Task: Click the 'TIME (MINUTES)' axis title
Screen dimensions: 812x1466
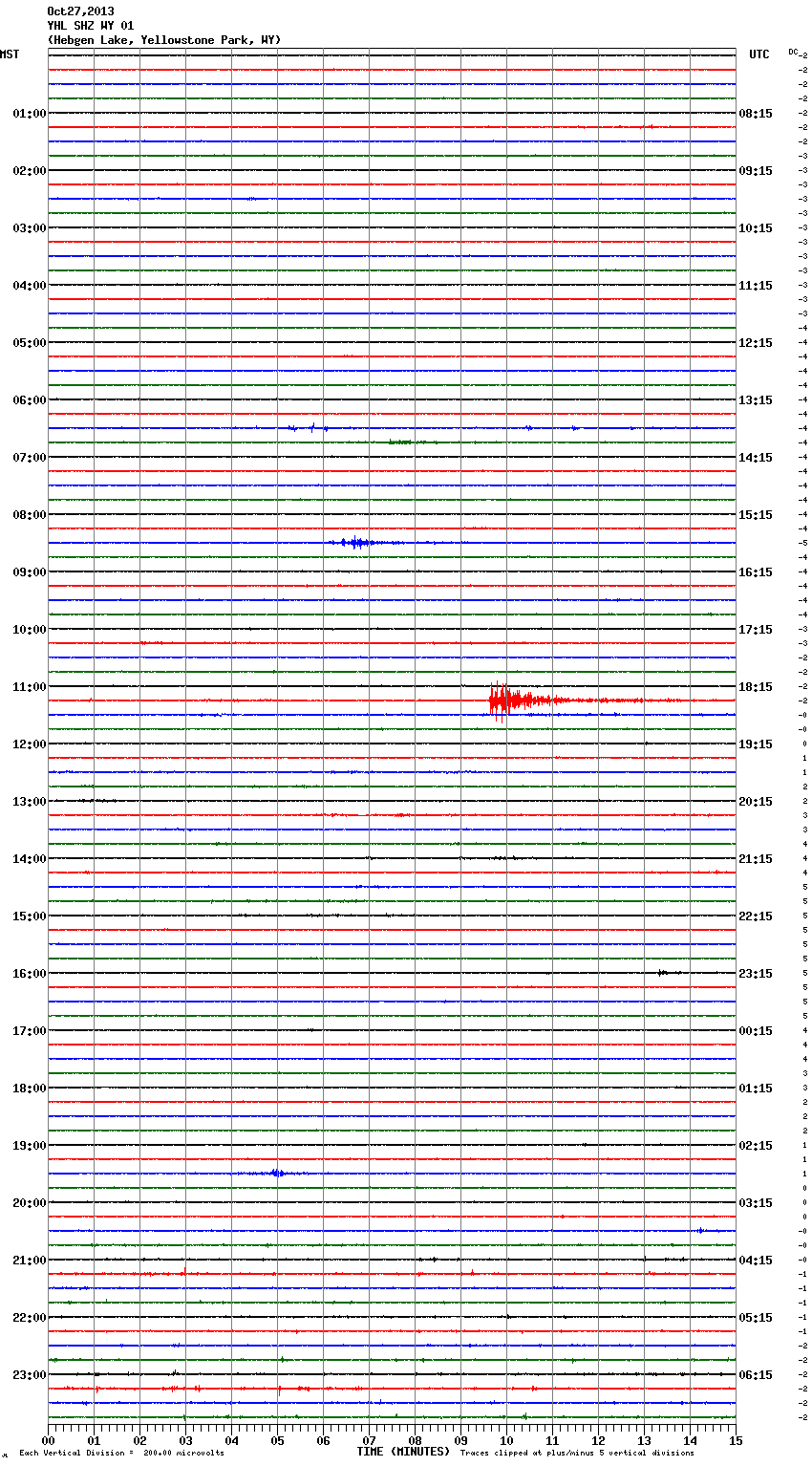Action: coord(403,1452)
